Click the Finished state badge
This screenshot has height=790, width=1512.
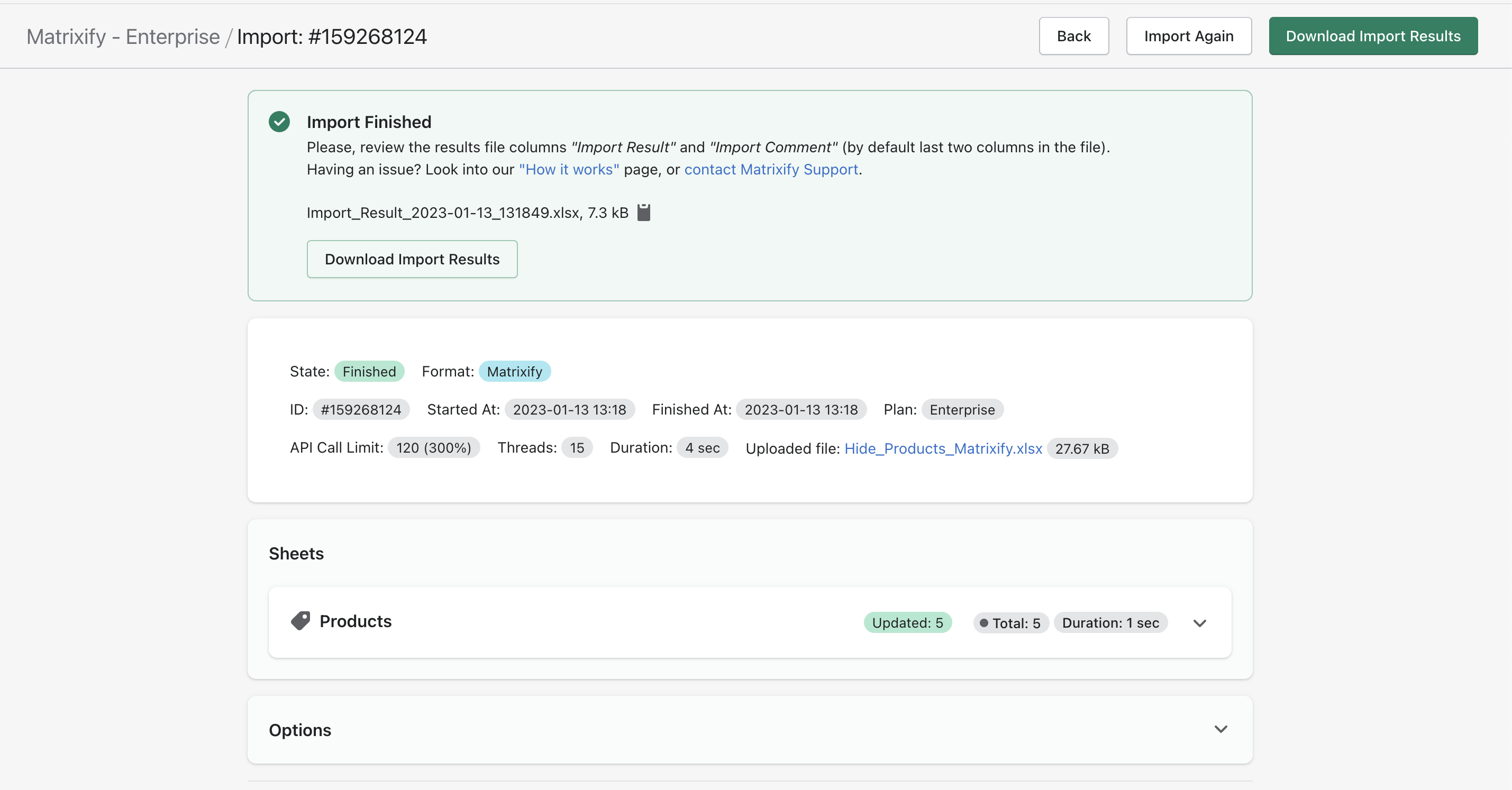click(369, 371)
